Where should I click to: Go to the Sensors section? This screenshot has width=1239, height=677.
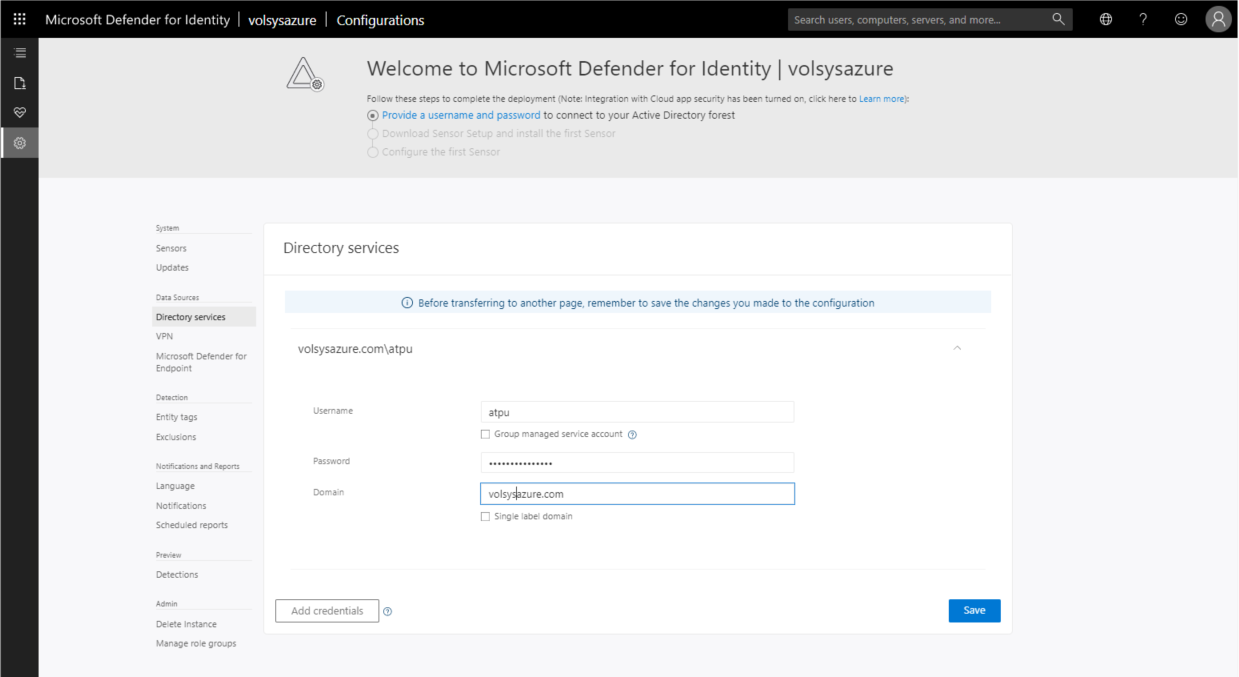[170, 248]
